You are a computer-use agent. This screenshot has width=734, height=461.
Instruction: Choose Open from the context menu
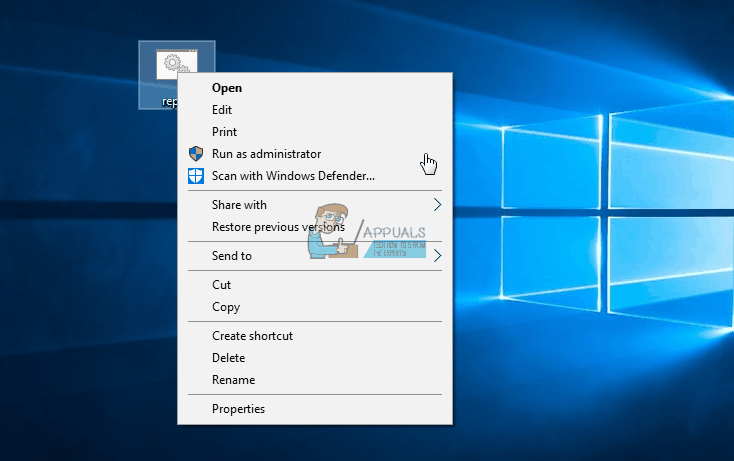(x=227, y=88)
